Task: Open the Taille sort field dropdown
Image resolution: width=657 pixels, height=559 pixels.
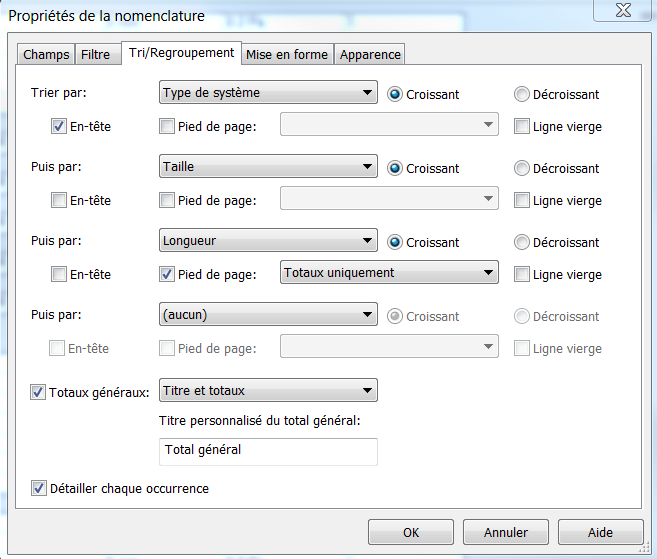Action: click(268, 168)
